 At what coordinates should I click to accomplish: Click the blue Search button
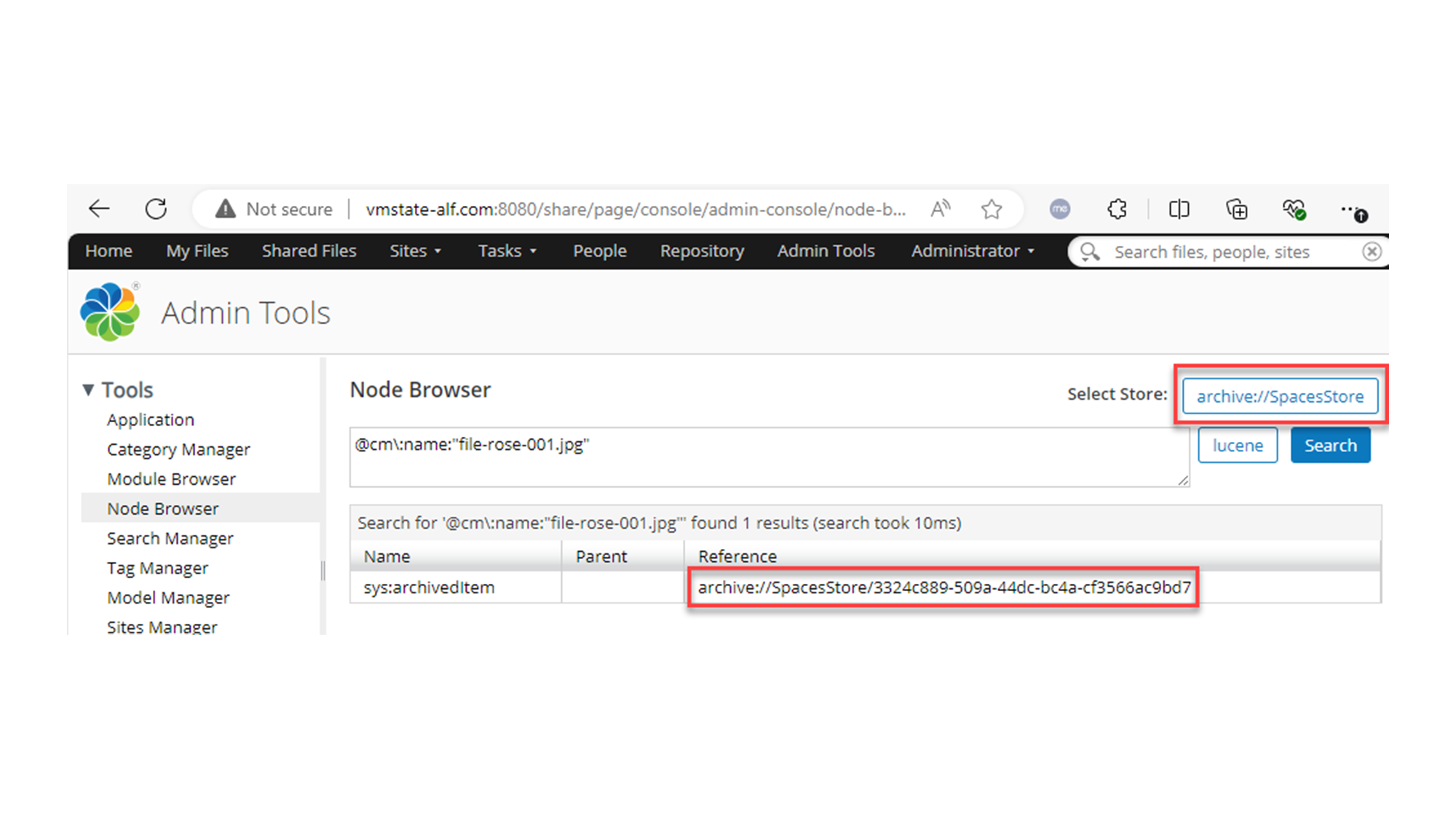tap(1330, 446)
